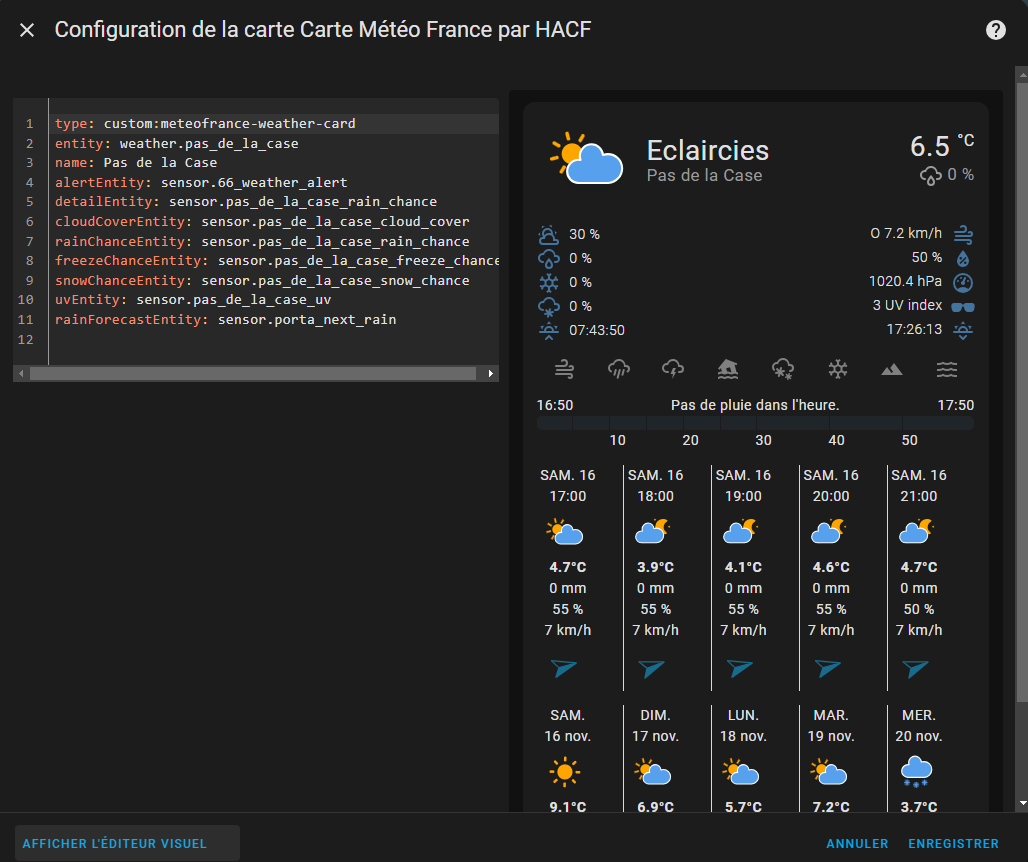This screenshot has width=1028, height=862.
Task: Click the avalanche mountain alert icon
Action: (x=891, y=370)
